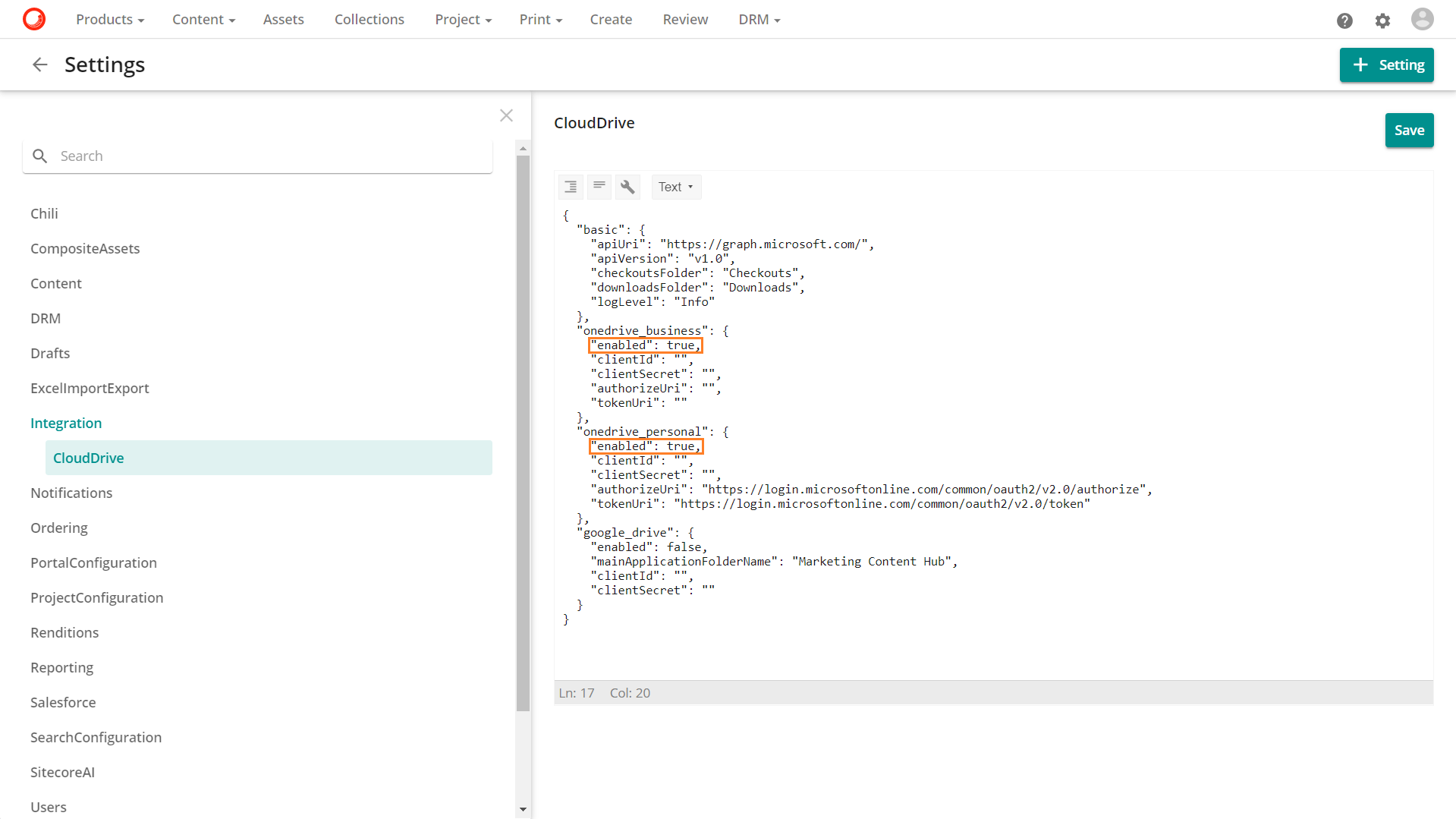This screenshot has width=1456, height=819.
Task: Close the settings list panel
Action: [506, 115]
